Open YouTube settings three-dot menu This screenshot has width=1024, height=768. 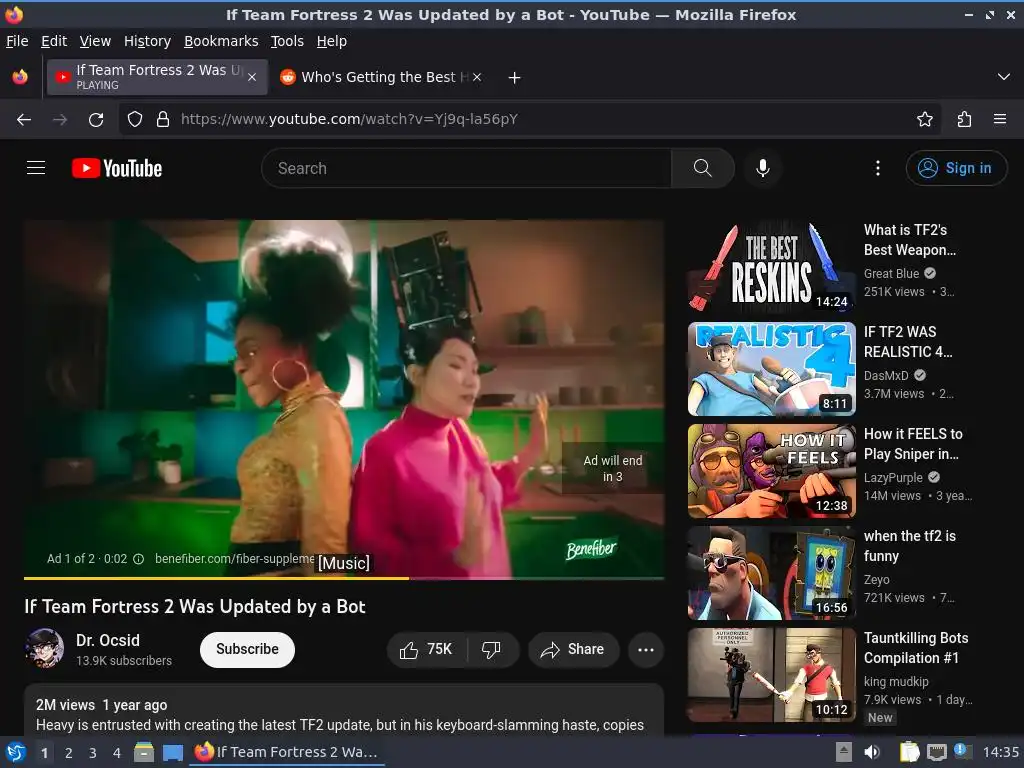click(x=878, y=168)
